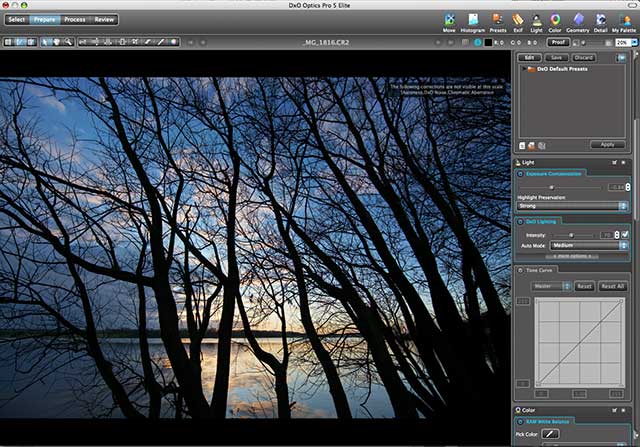Open the Exif palette icon
Viewport: 640px width, 447px height.
[518, 22]
